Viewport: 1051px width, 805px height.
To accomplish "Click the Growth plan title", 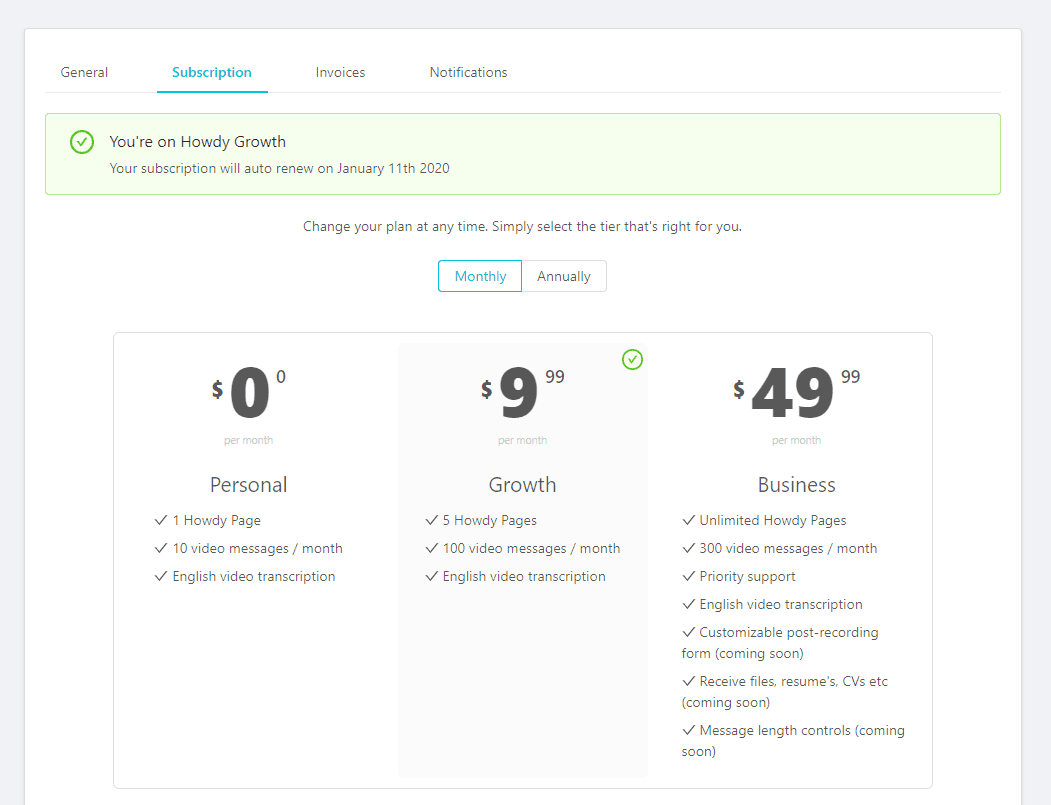I will click(522, 485).
